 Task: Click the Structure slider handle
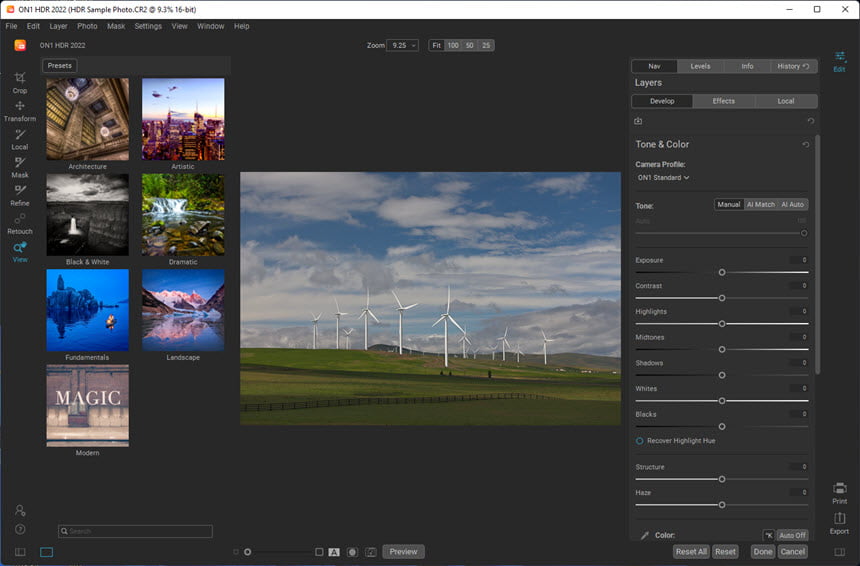point(722,479)
